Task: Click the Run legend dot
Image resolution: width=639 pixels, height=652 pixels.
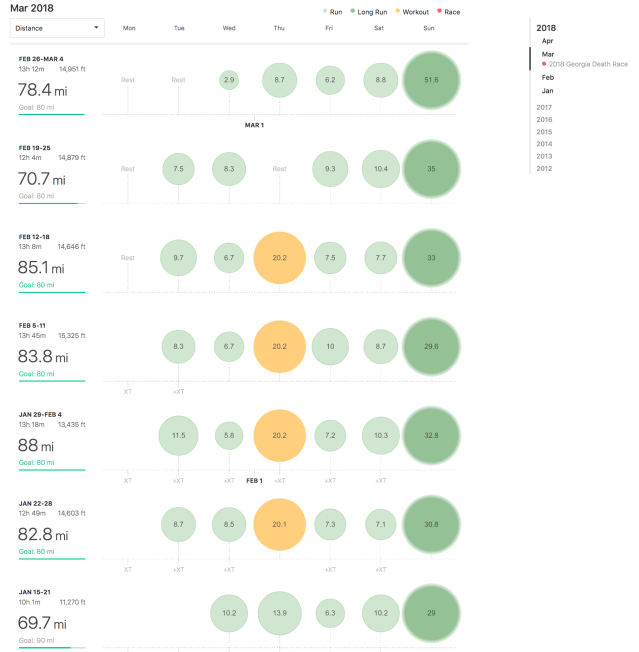Action: [325, 10]
